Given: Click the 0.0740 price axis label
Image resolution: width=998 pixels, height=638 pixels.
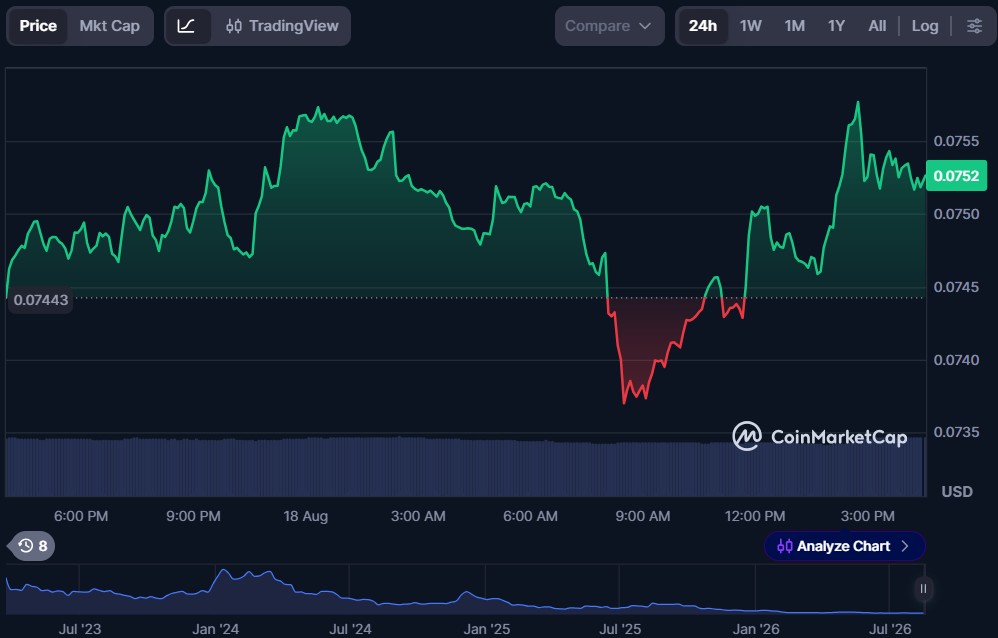Looking at the screenshot, I should point(956,360).
